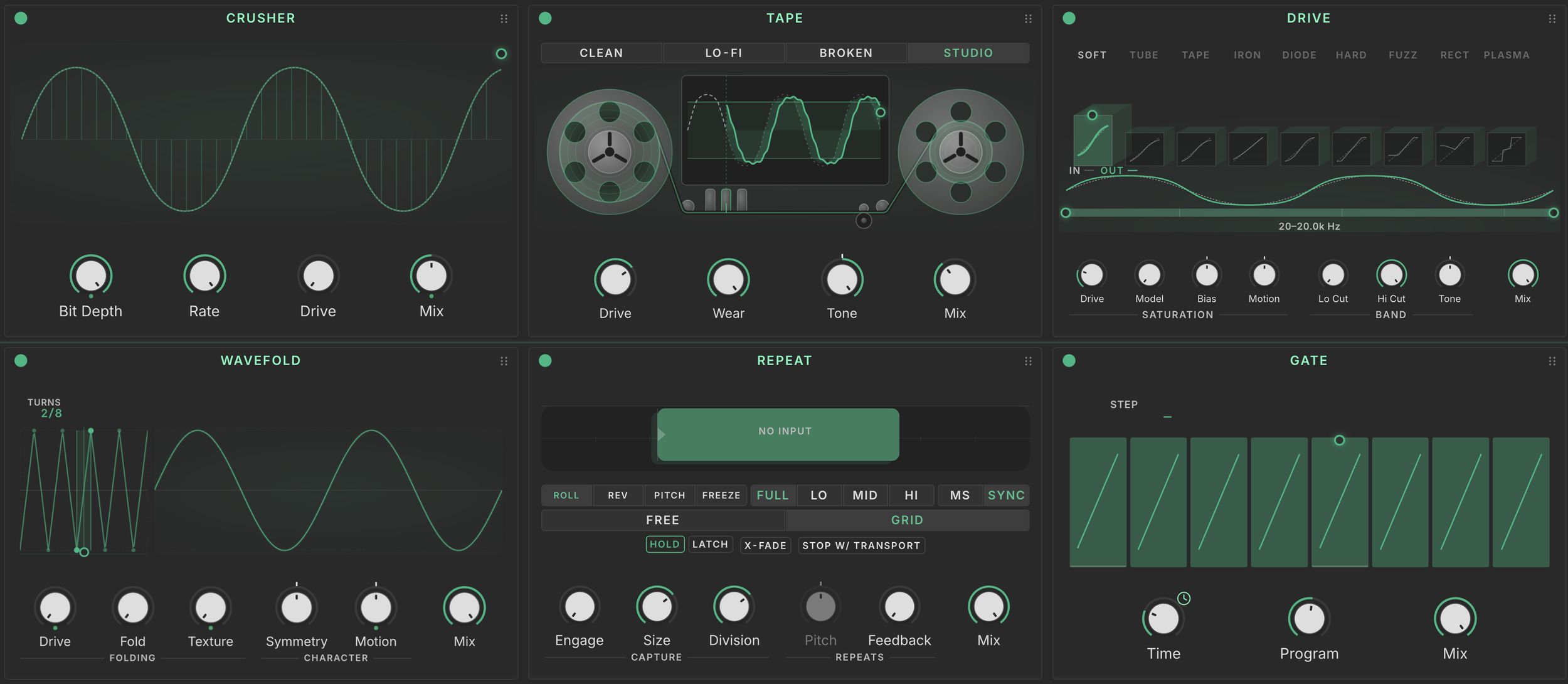This screenshot has width=1568, height=684.
Task: Click the REV repeat mode button
Action: pyautogui.click(x=618, y=495)
